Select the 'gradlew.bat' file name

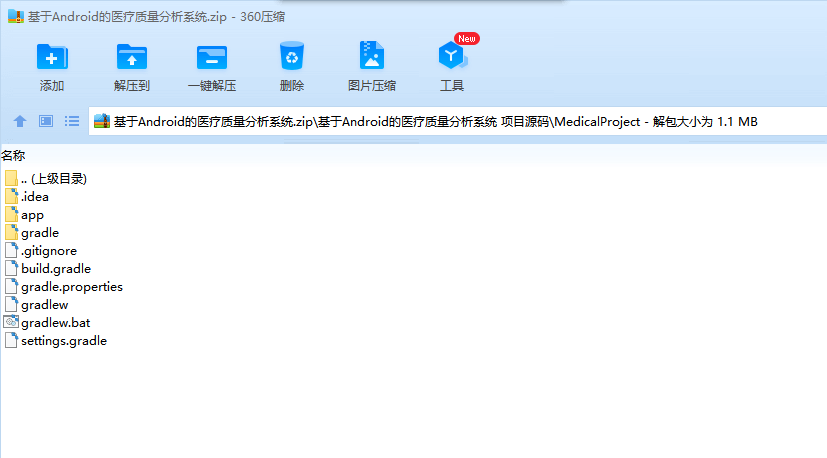(55, 322)
